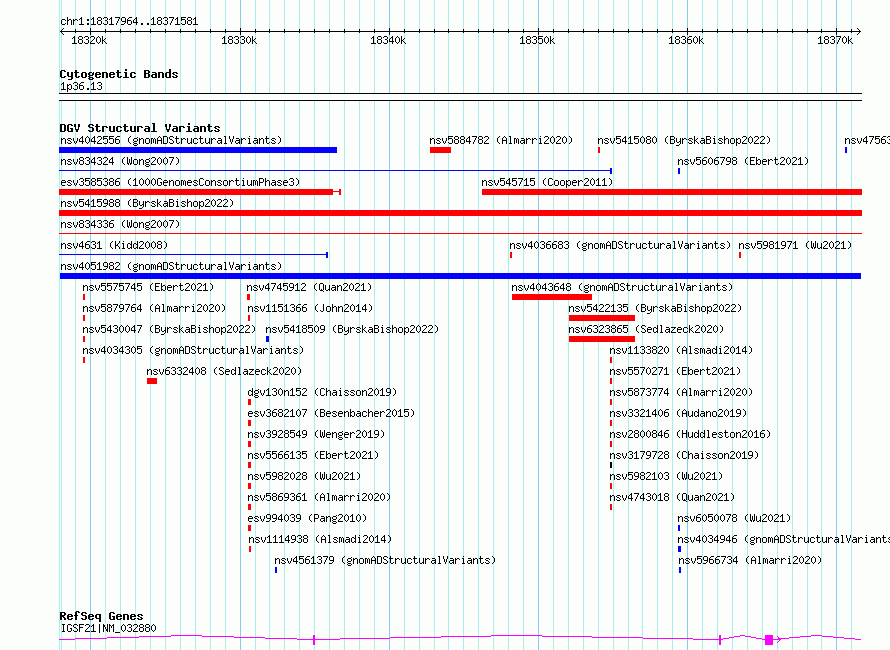Image resolution: width=890 pixels, height=650 pixels.
Task: Select nsv4745912 (Quan2021) label
Action: click(x=309, y=287)
